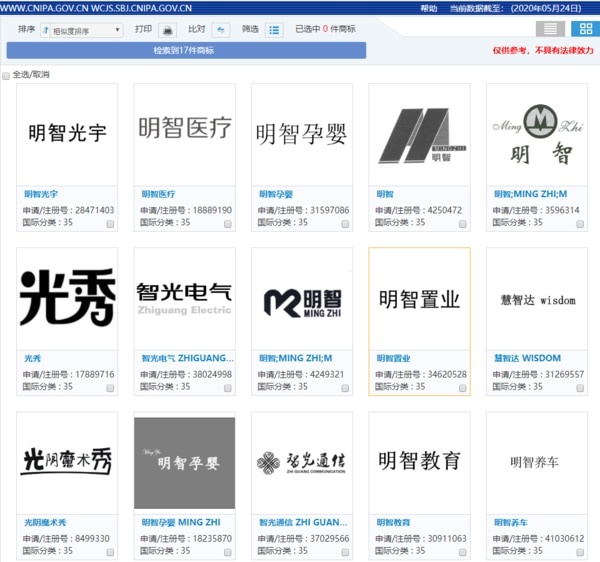Click the 排序 label
The height and width of the screenshot is (562, 600).
tap(26, 29)
